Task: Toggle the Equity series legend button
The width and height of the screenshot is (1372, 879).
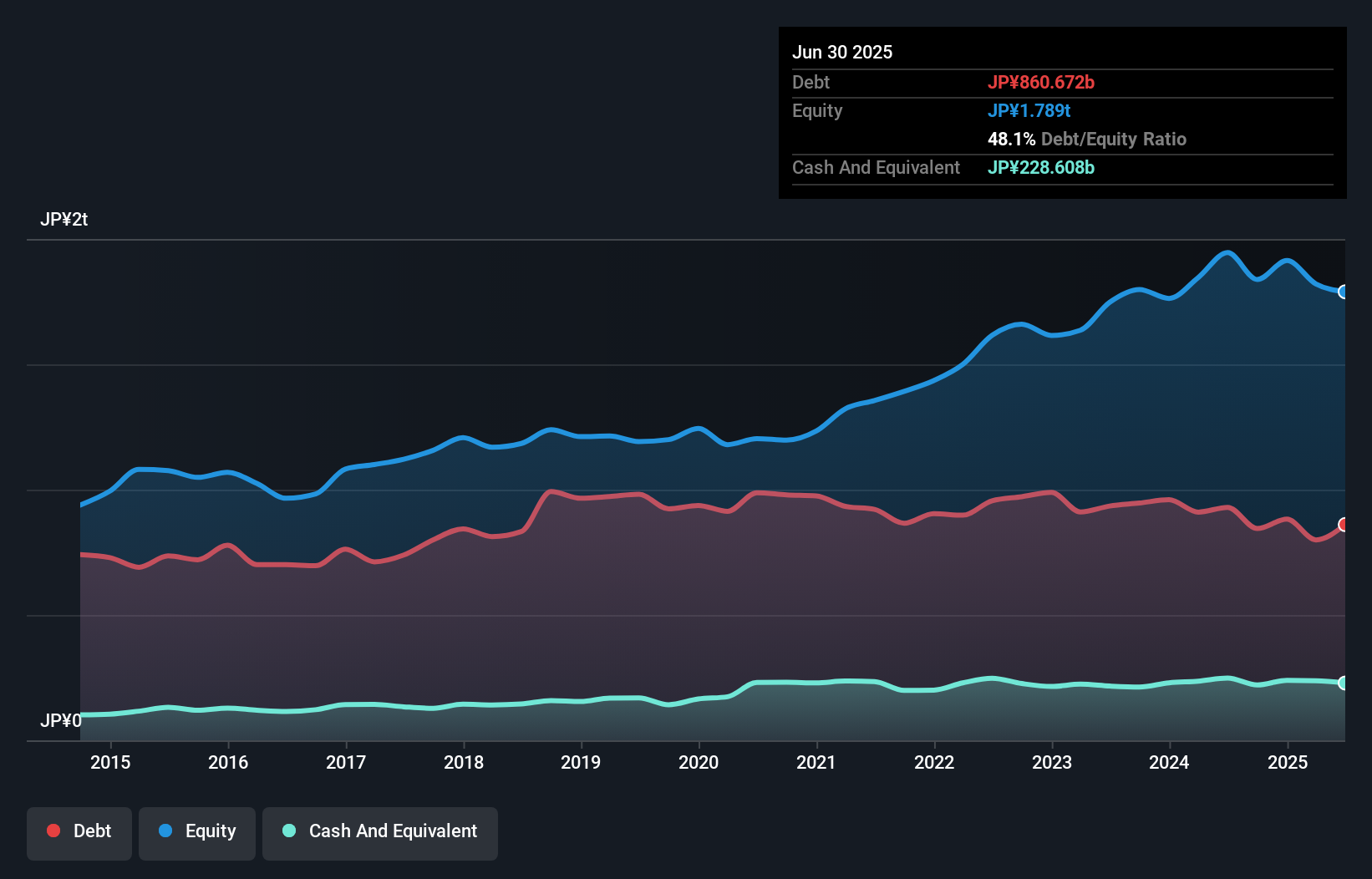Action: click(x=197, y=832)
